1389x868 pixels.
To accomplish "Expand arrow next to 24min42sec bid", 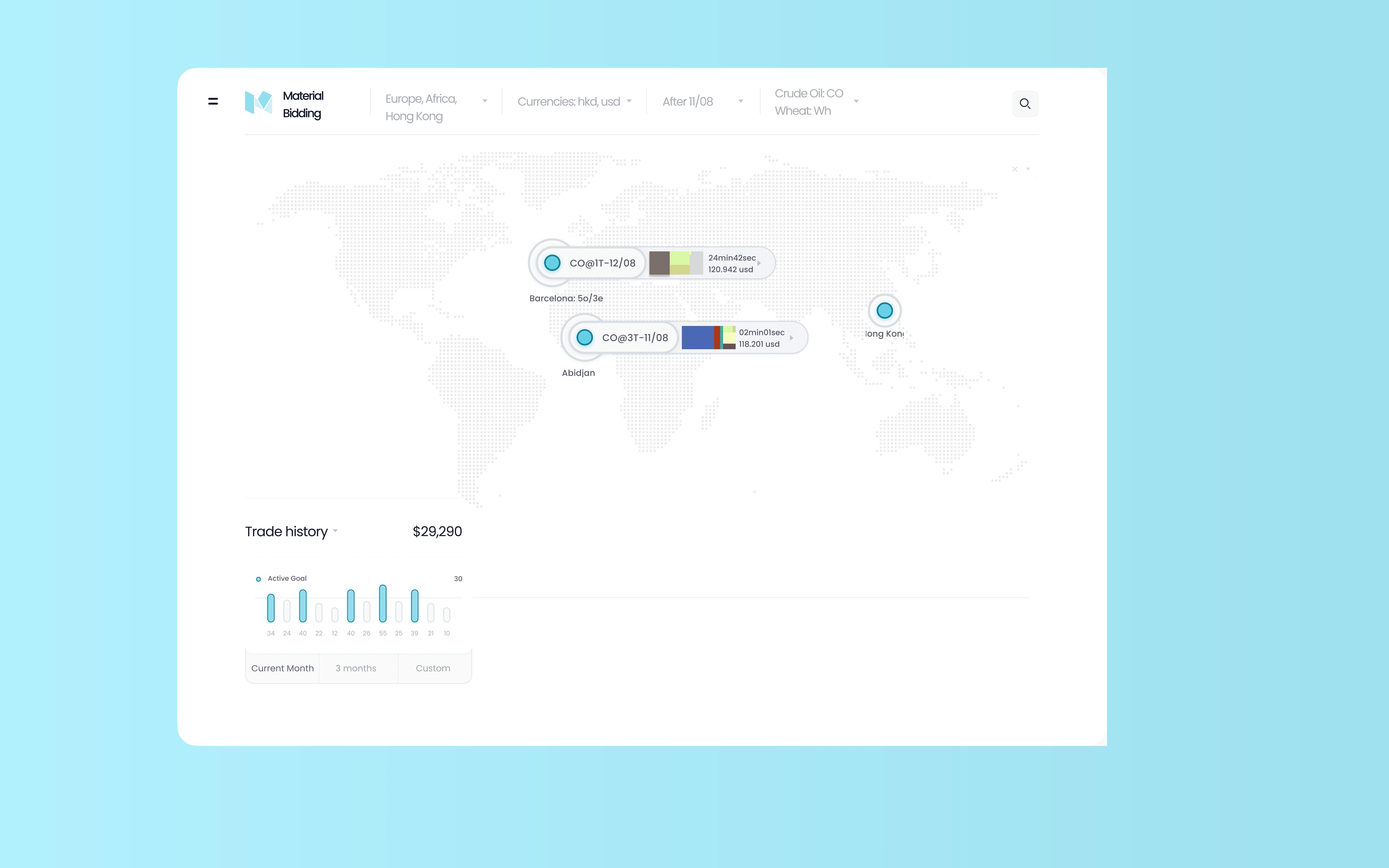I will pyautogui.click(x=759, y=263).
